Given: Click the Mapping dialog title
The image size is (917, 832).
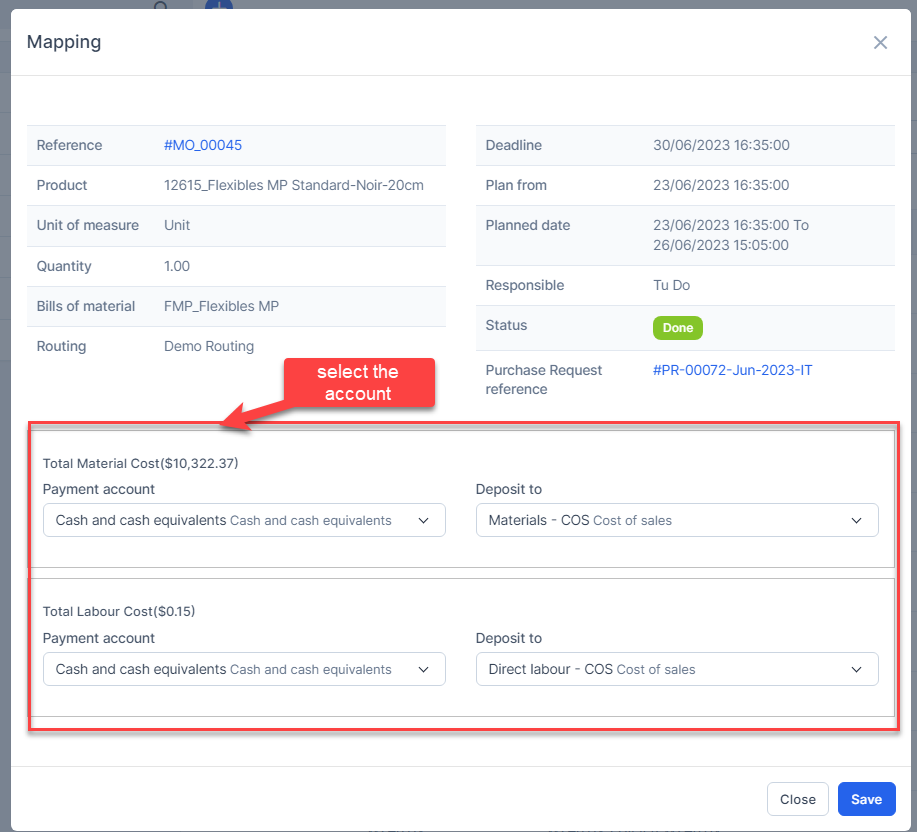Looking at the screenshot, I should (x=64, y=42).
